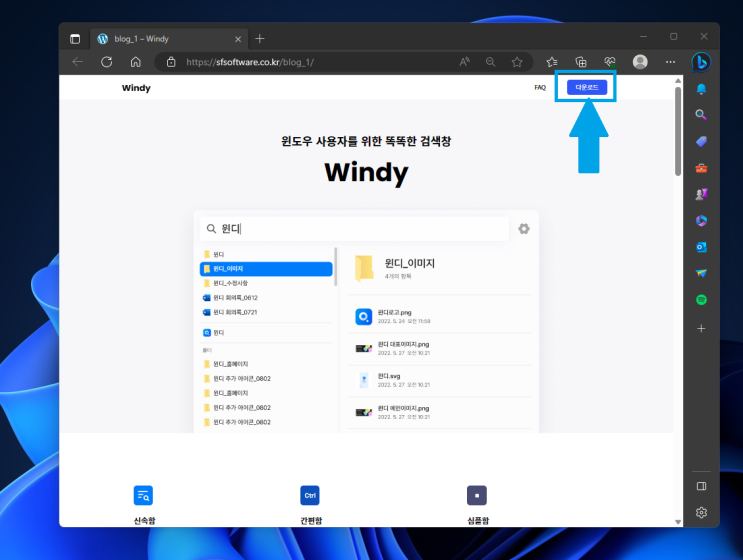View site information lock icon
The image size is (743, 560).
point(171,62)
